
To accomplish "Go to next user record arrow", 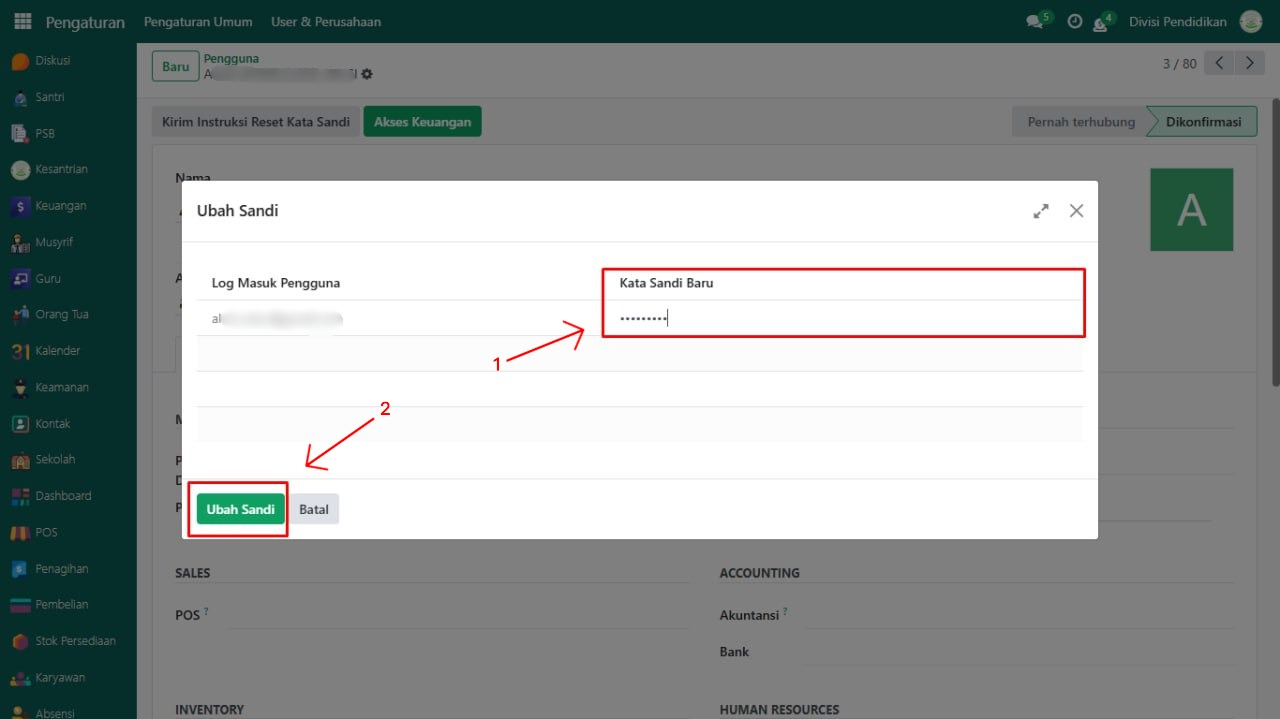I will tap(1249, 63).
